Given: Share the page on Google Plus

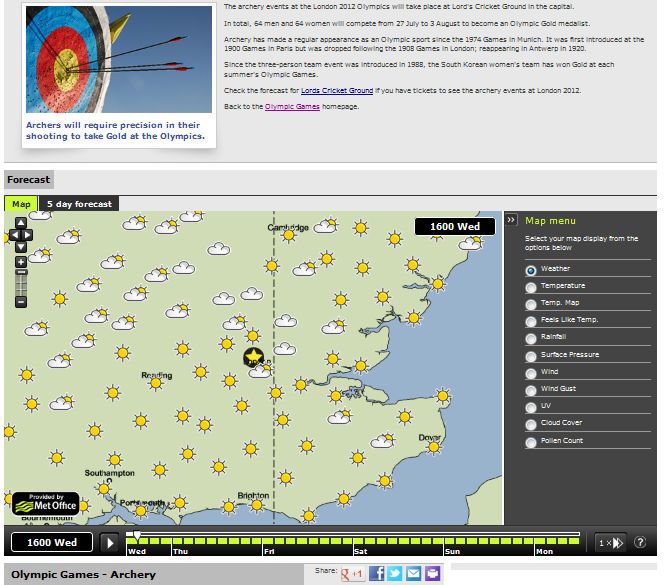Looking at the screenshot, I should pos(351,574).
